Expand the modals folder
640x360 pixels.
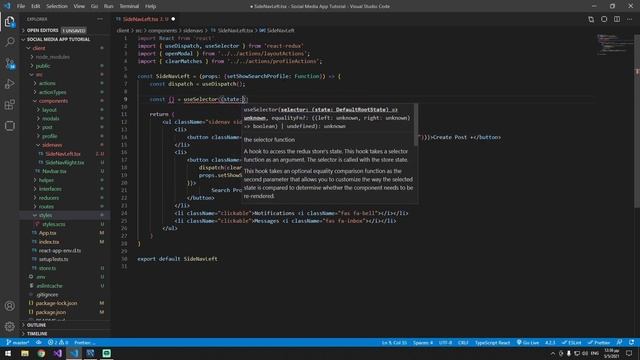click(x=51, y=118)
